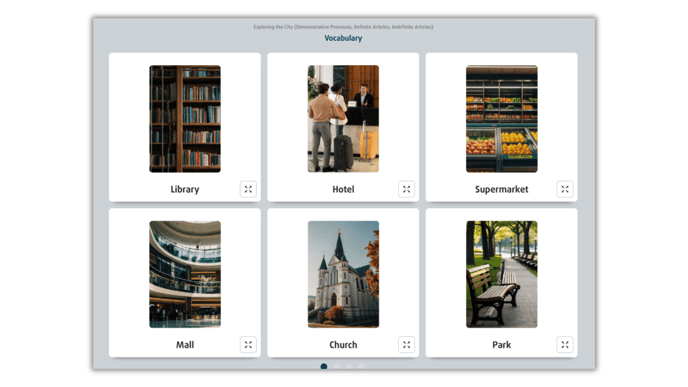Screen dimensions: 688x387
Task: Select the Church word label
Action: tap(343, 344)
